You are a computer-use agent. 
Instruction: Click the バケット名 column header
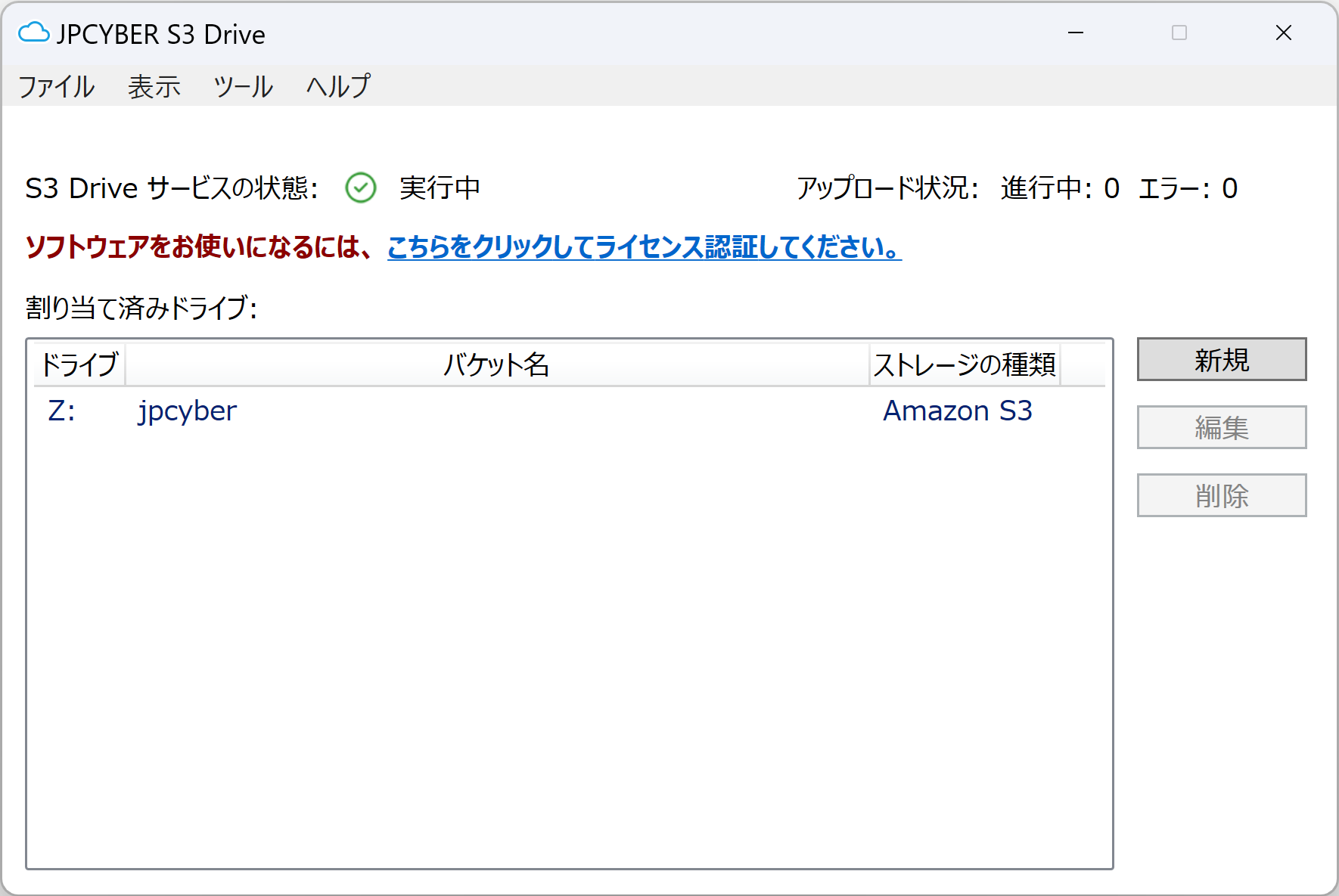[498, 365]
